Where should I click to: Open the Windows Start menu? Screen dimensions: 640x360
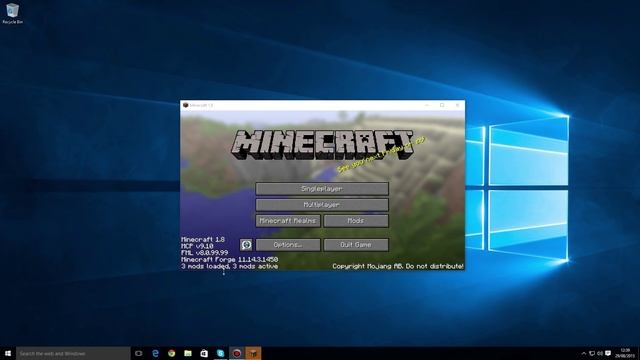click(x=8, y=353)
